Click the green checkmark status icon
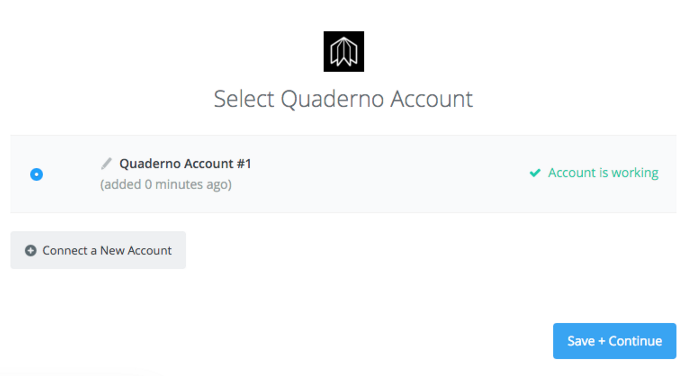Screen dimensions: 691x376 [x=535, y=173]
